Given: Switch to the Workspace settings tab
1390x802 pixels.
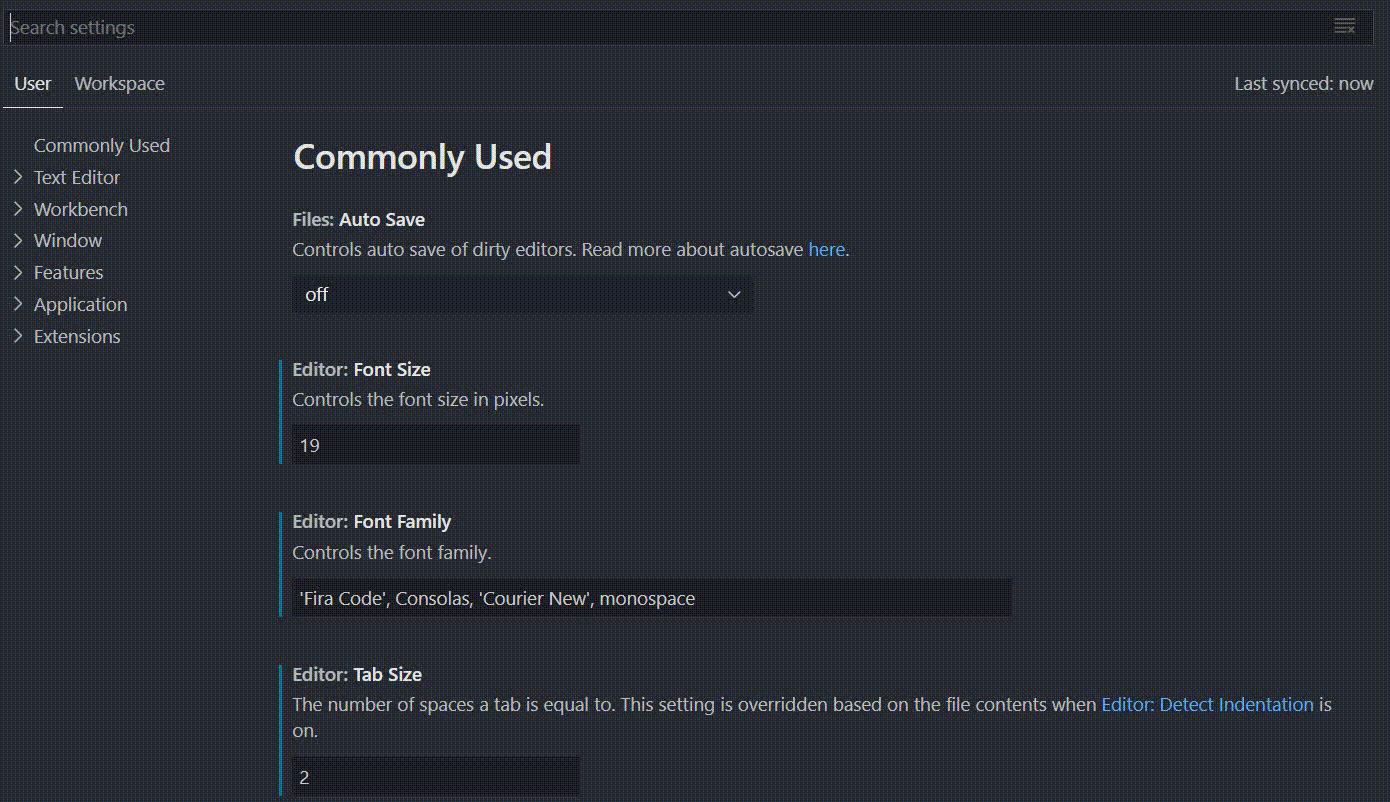Looking at the screenshot, I should [119, 84].
